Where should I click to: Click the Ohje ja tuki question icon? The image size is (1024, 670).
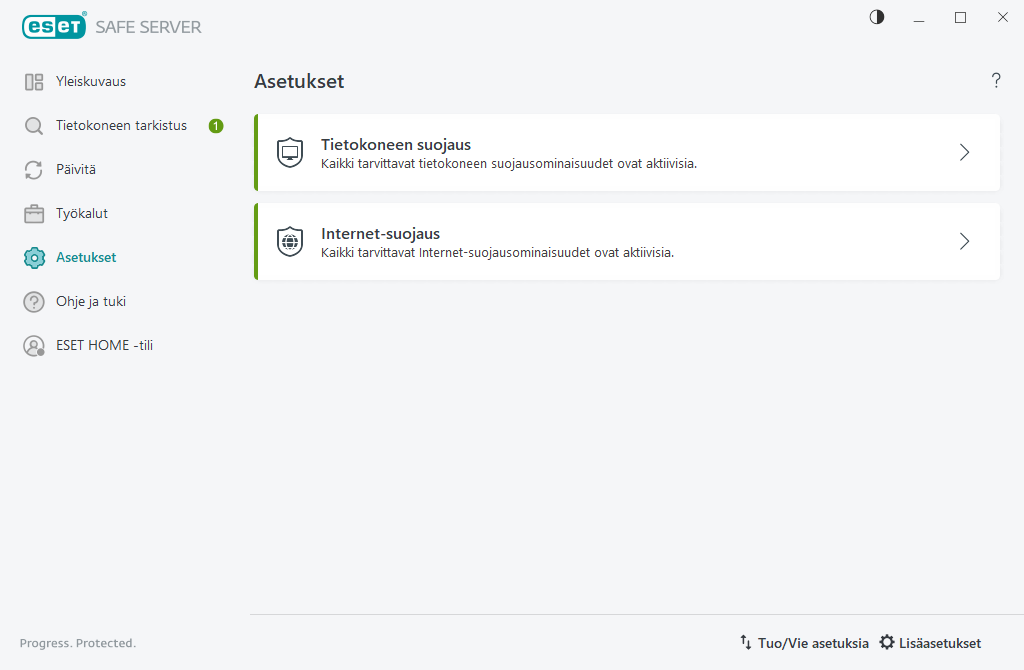pyautogui.click(x=34, y=302)
